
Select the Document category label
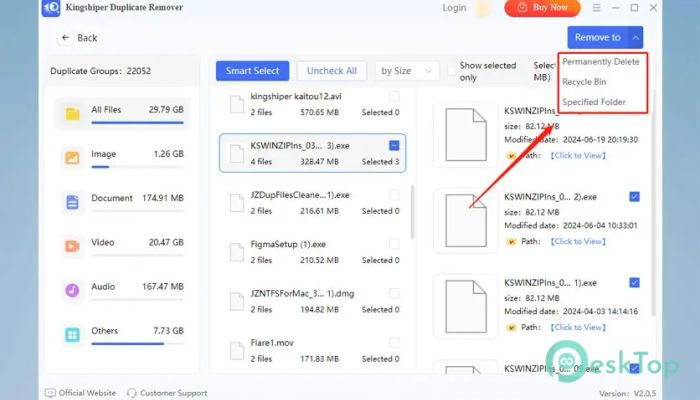tap(112, 198)
